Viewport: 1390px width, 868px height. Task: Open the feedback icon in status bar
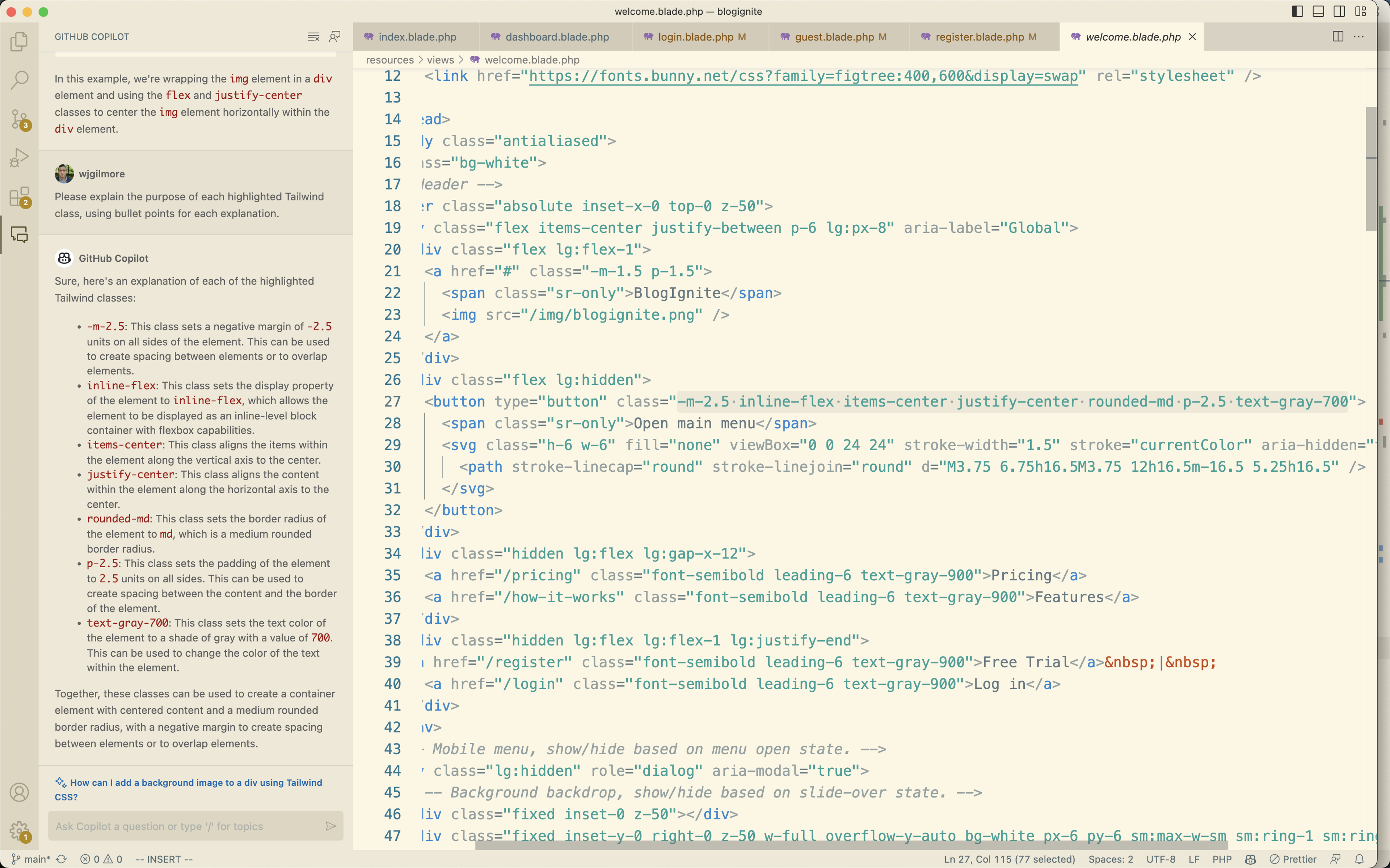(1336, 859)
